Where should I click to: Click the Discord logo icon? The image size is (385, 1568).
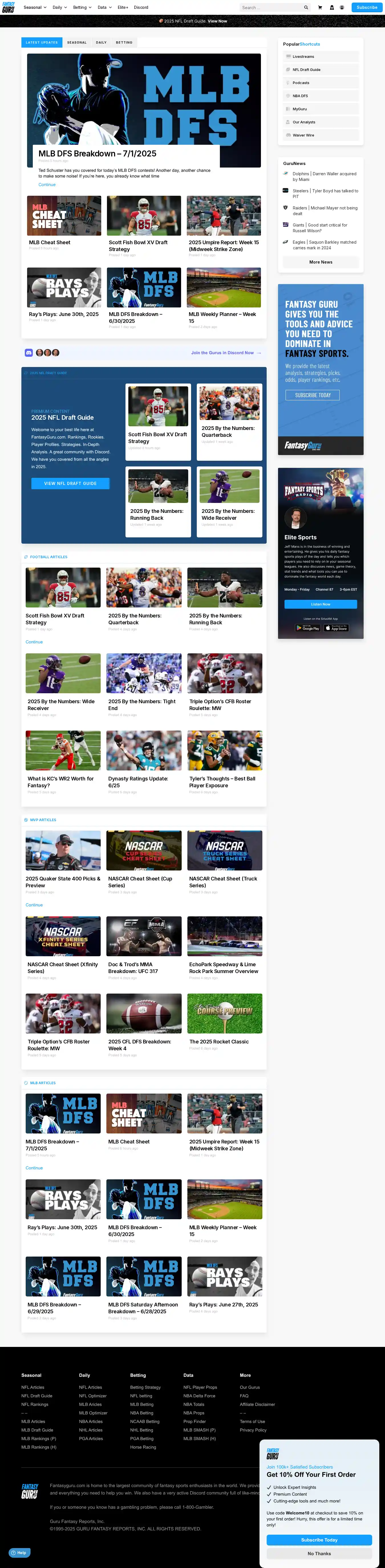(x=29, y=352)
